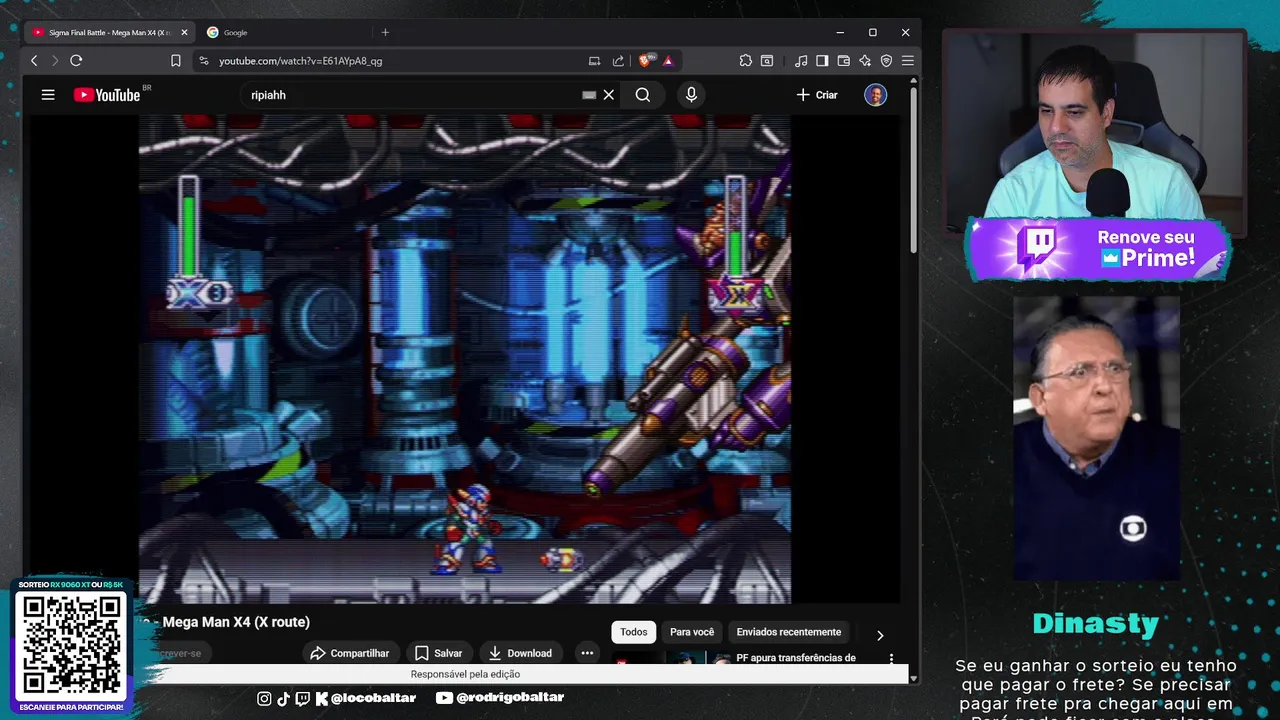Screen dimensions: 1280x720
Task: Click the faded Inscrever-se button
Action: 179,653
